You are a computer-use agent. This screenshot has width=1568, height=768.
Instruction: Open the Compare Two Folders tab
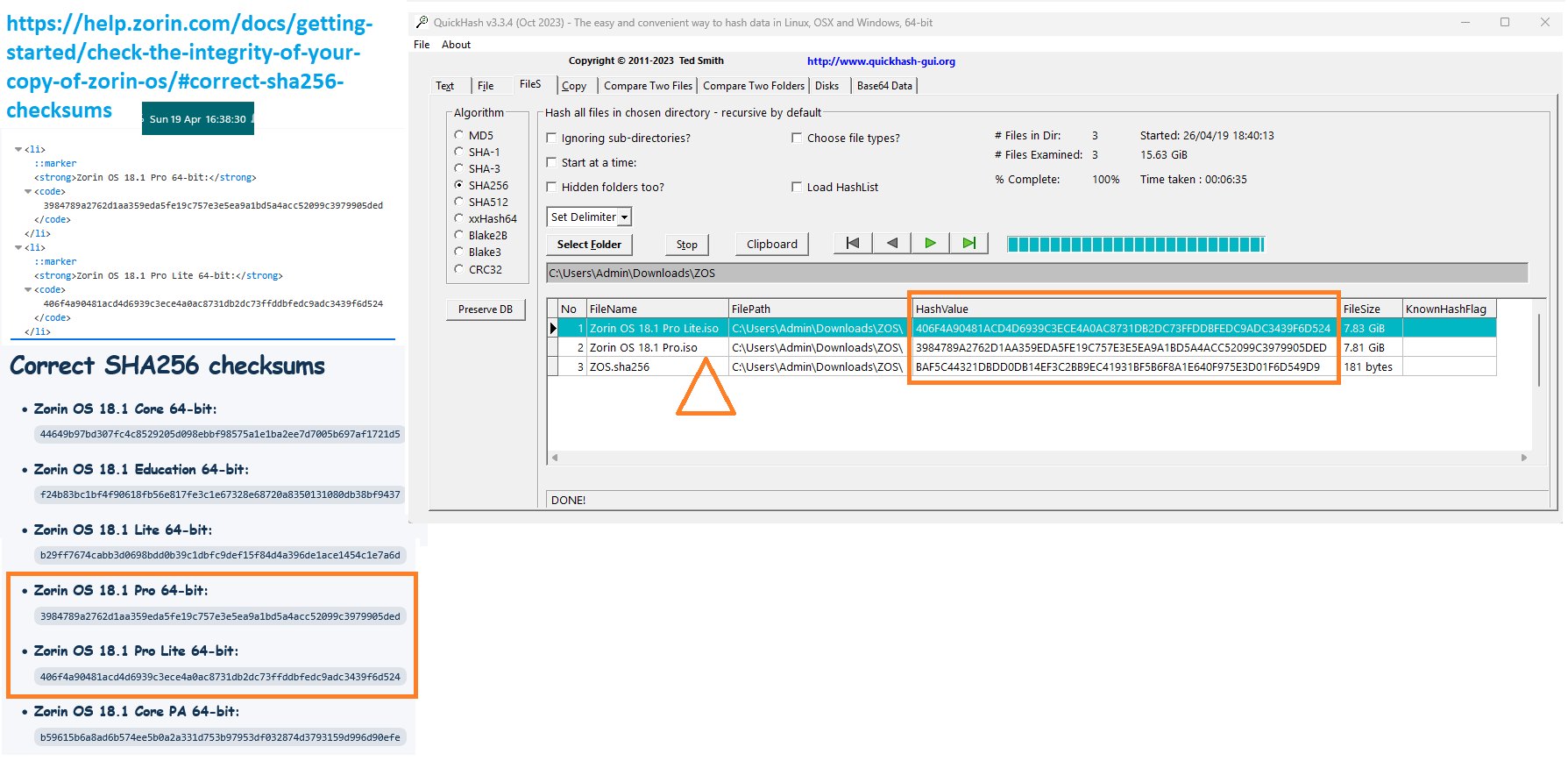754,86
